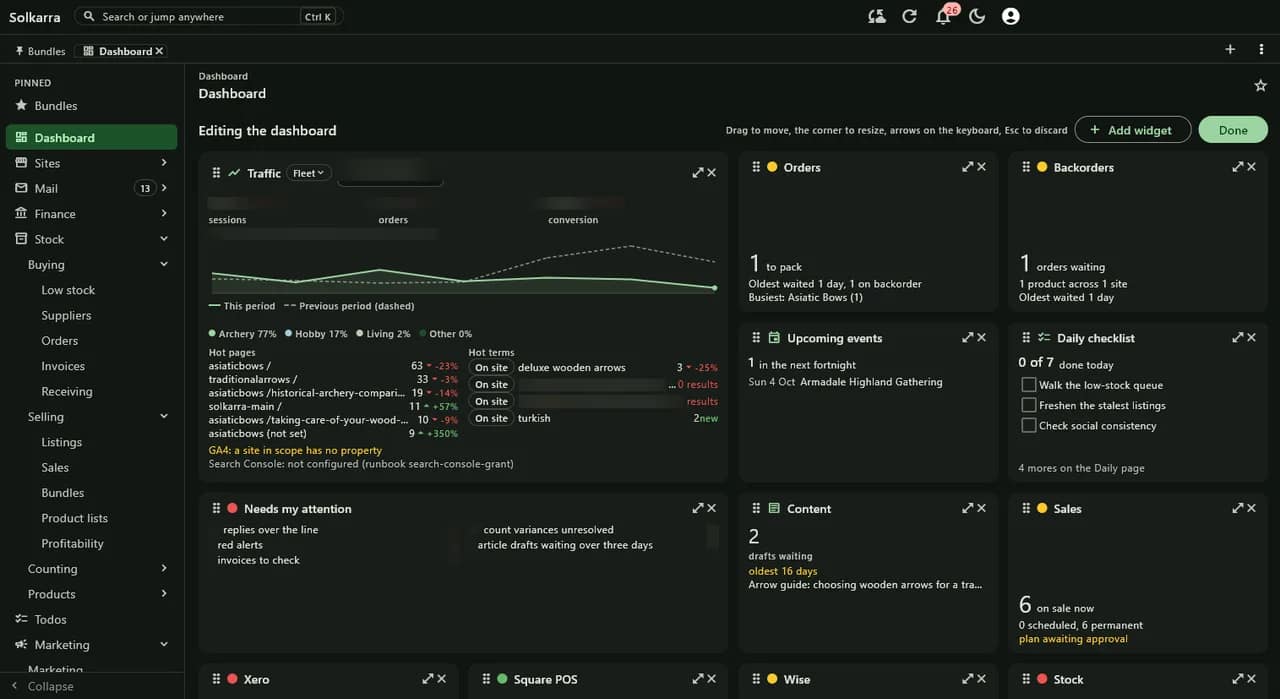Click the Archery 77% legend dot
This screenshot has width=1280, height=699.
click(x=212, y=334)
